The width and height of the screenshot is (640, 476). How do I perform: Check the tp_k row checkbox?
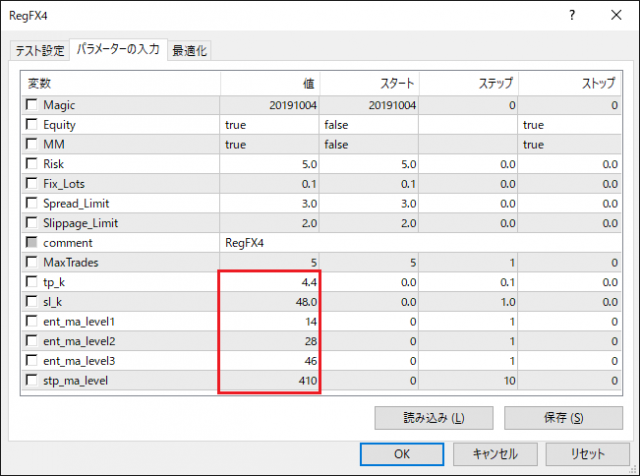pyautogui.click(x=31, y=282)
